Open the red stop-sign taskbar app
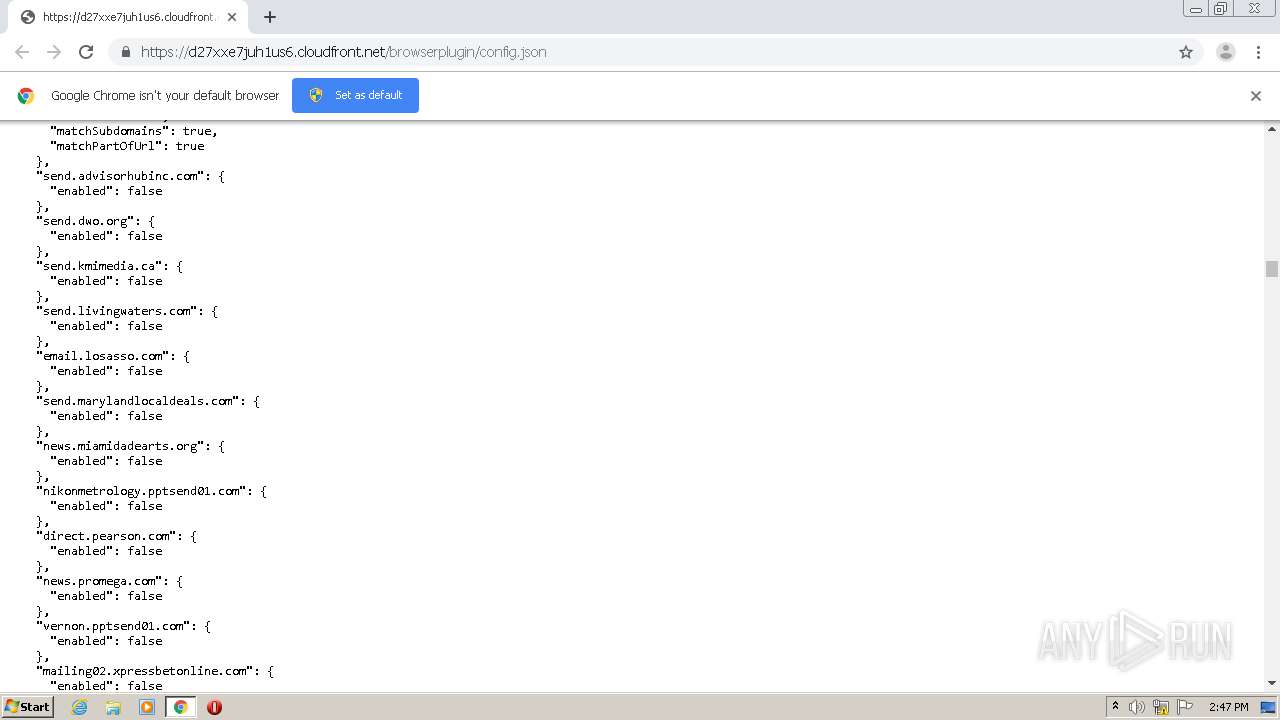Screen dimensions: 1280x720 [x=214, y=707]
